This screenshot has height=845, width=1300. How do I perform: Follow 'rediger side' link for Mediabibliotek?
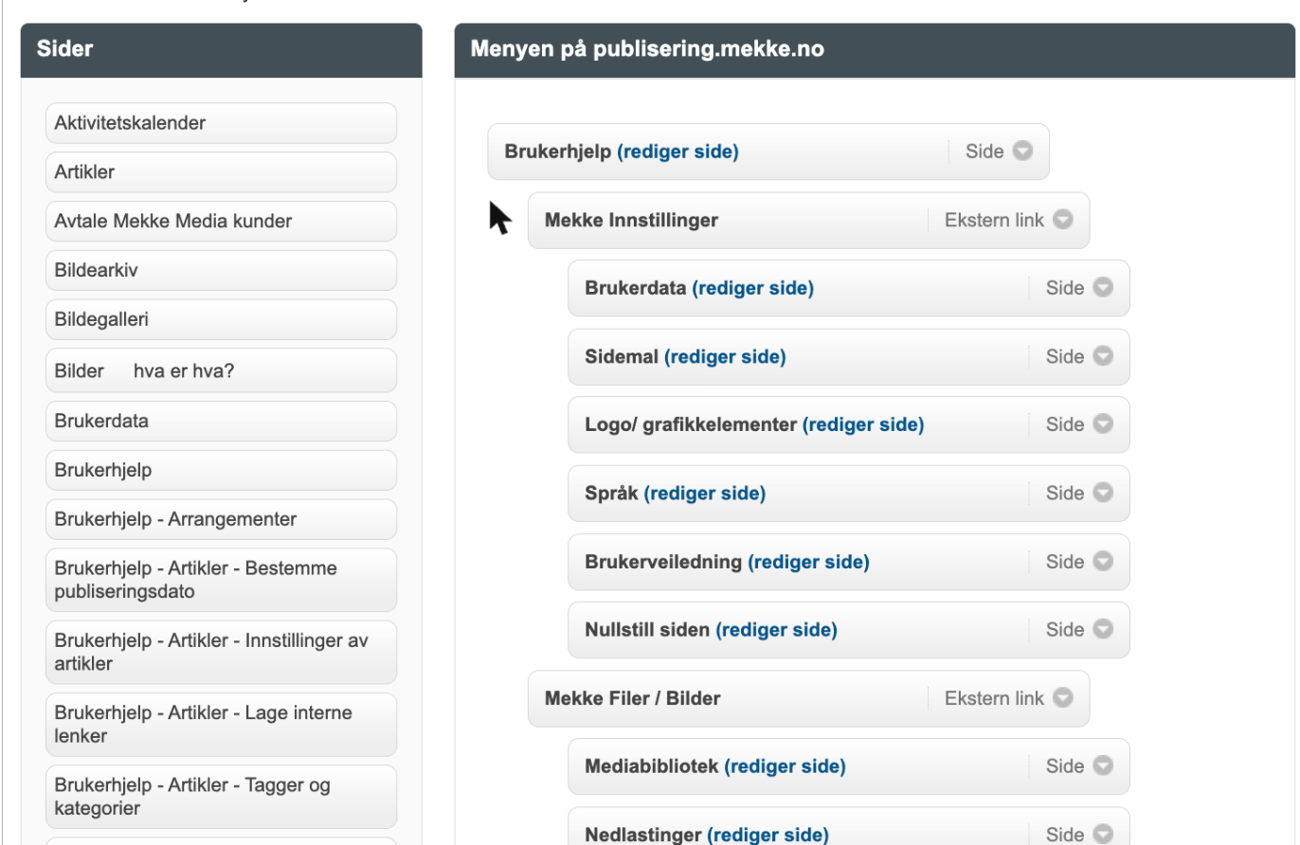tap(785, 766)
